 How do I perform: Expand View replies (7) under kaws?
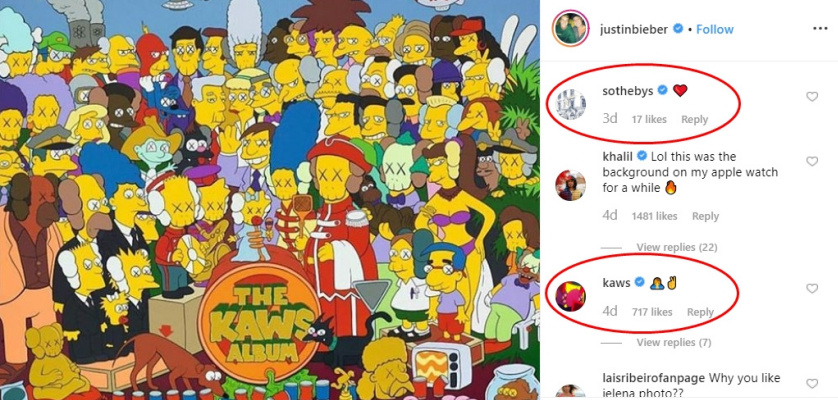click(673, 342)
